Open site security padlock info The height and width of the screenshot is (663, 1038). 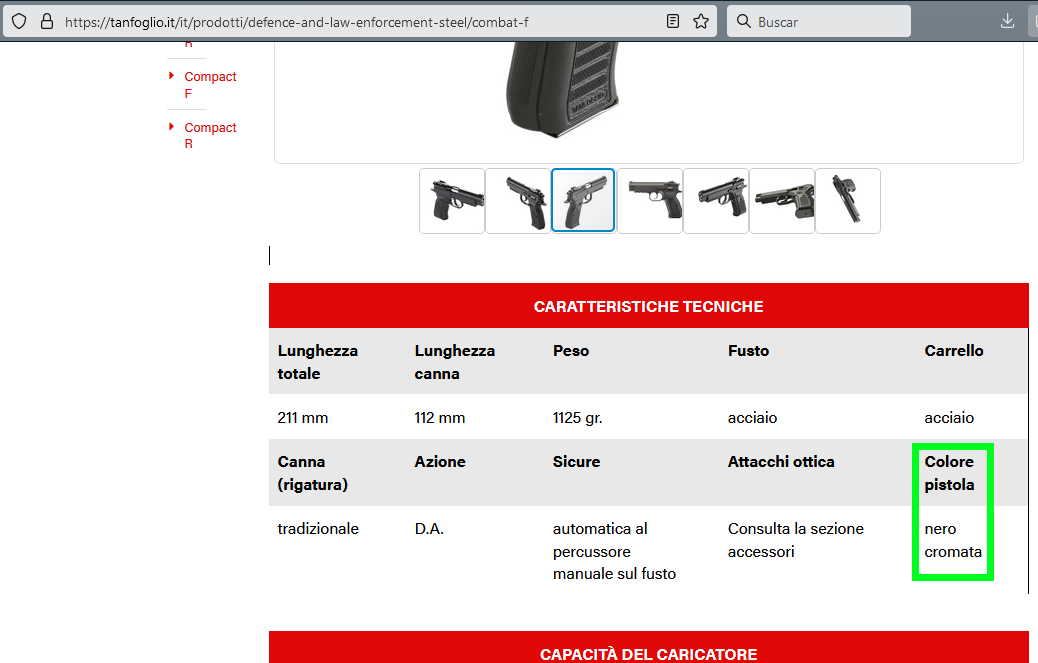coord(46,21)
